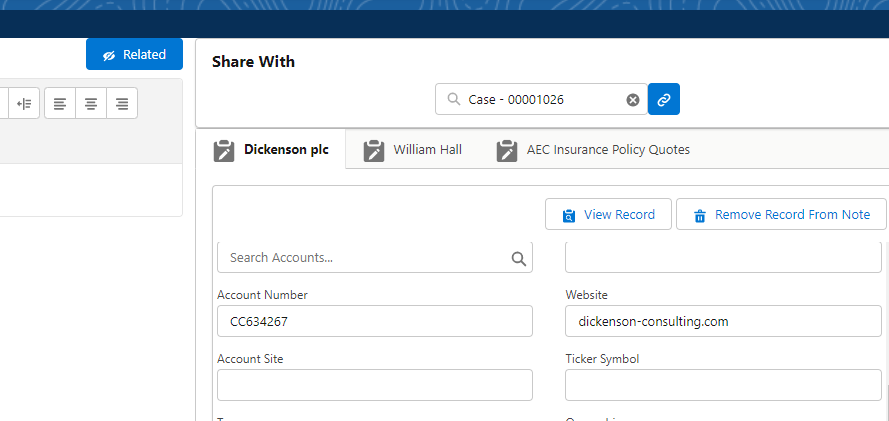Click the Account Number field

pyautogui.click(x=375, y=321)
